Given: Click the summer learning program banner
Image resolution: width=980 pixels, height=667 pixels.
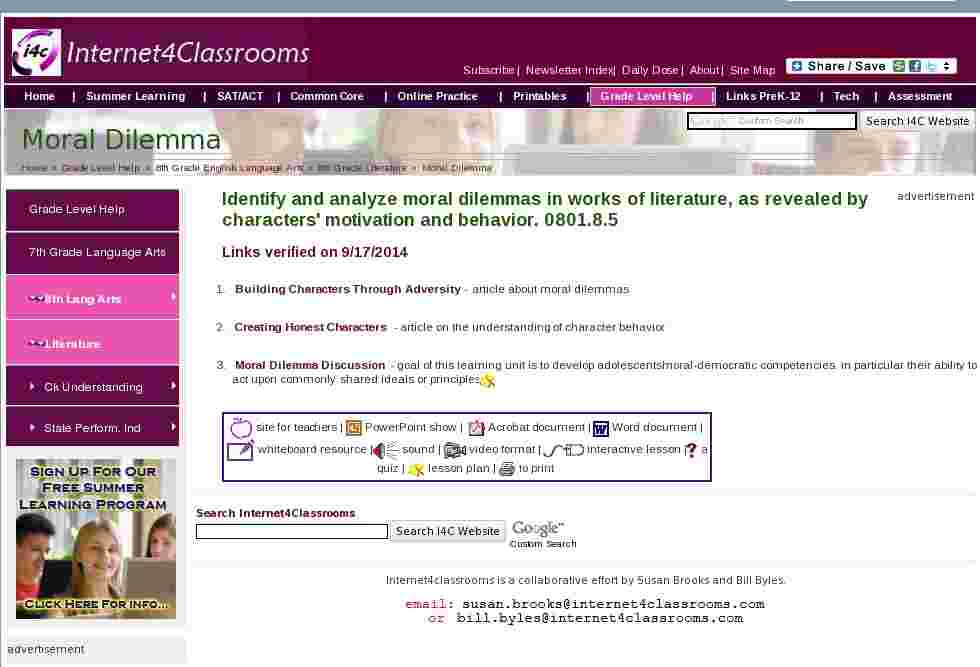Looking at the screenshot, I should [x=96, y=539].
